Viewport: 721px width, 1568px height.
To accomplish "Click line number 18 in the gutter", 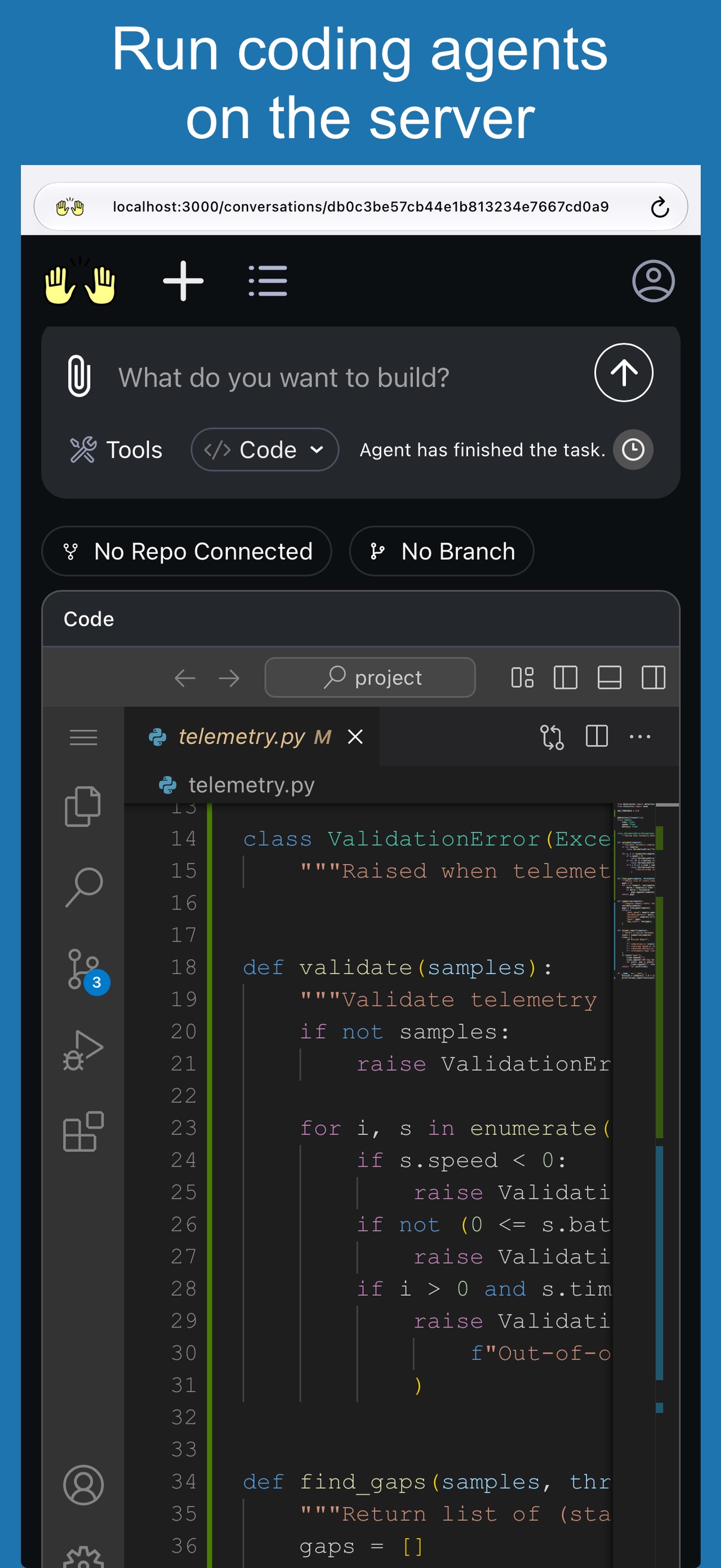I will 184,966.
